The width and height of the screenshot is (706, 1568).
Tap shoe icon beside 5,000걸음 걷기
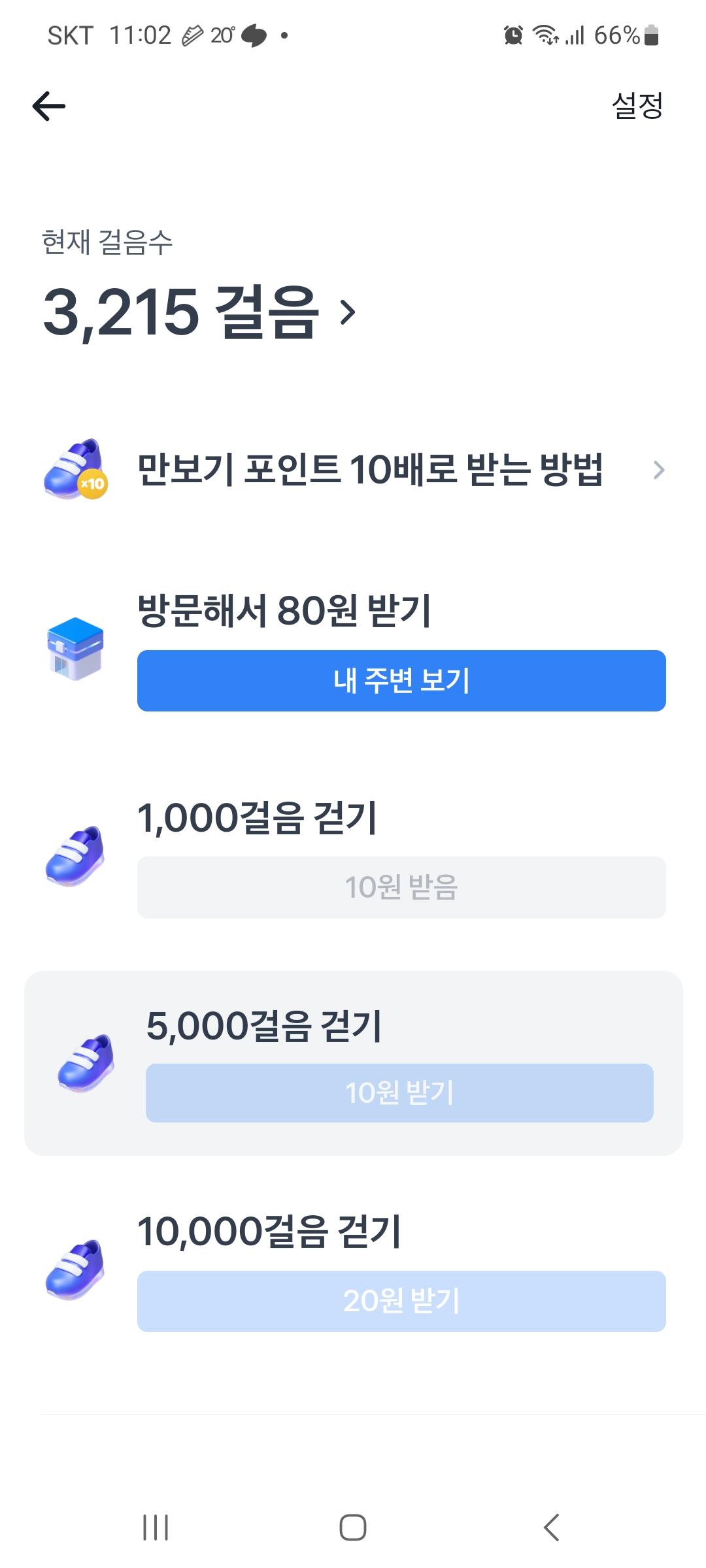click(x=86, y=1062)
